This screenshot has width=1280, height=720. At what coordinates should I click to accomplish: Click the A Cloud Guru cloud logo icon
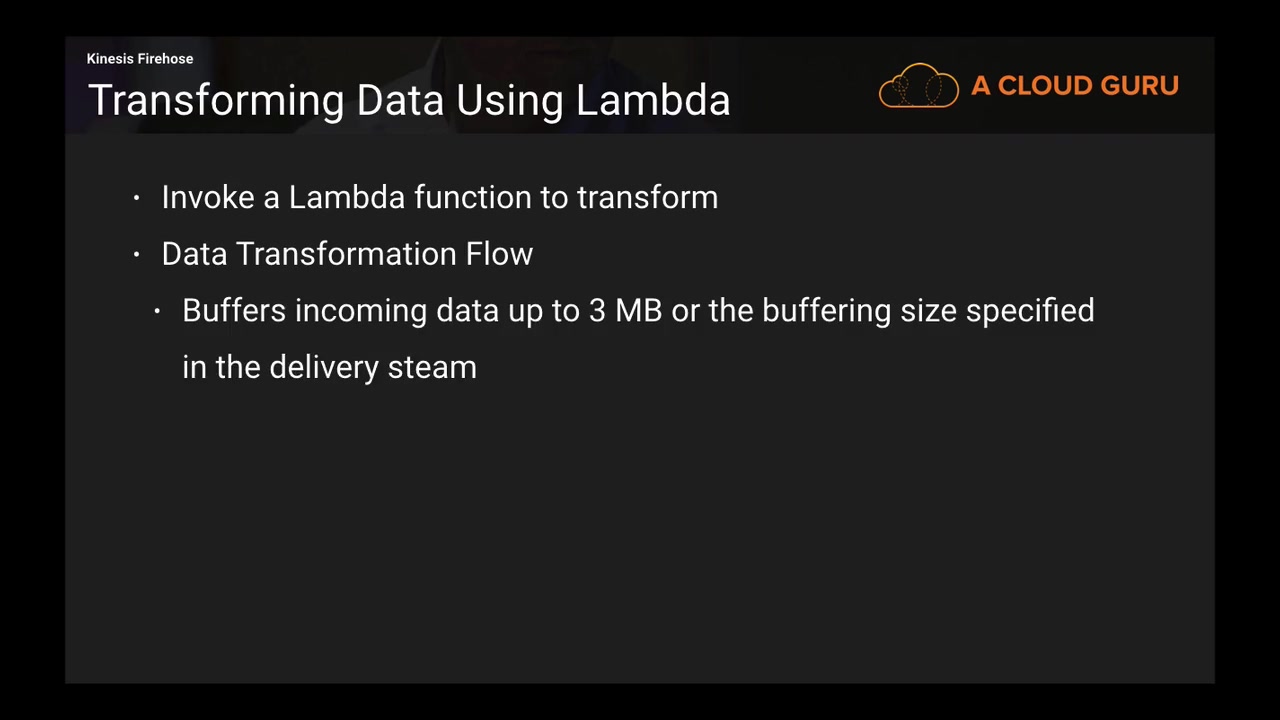click(x=918, y=86)
